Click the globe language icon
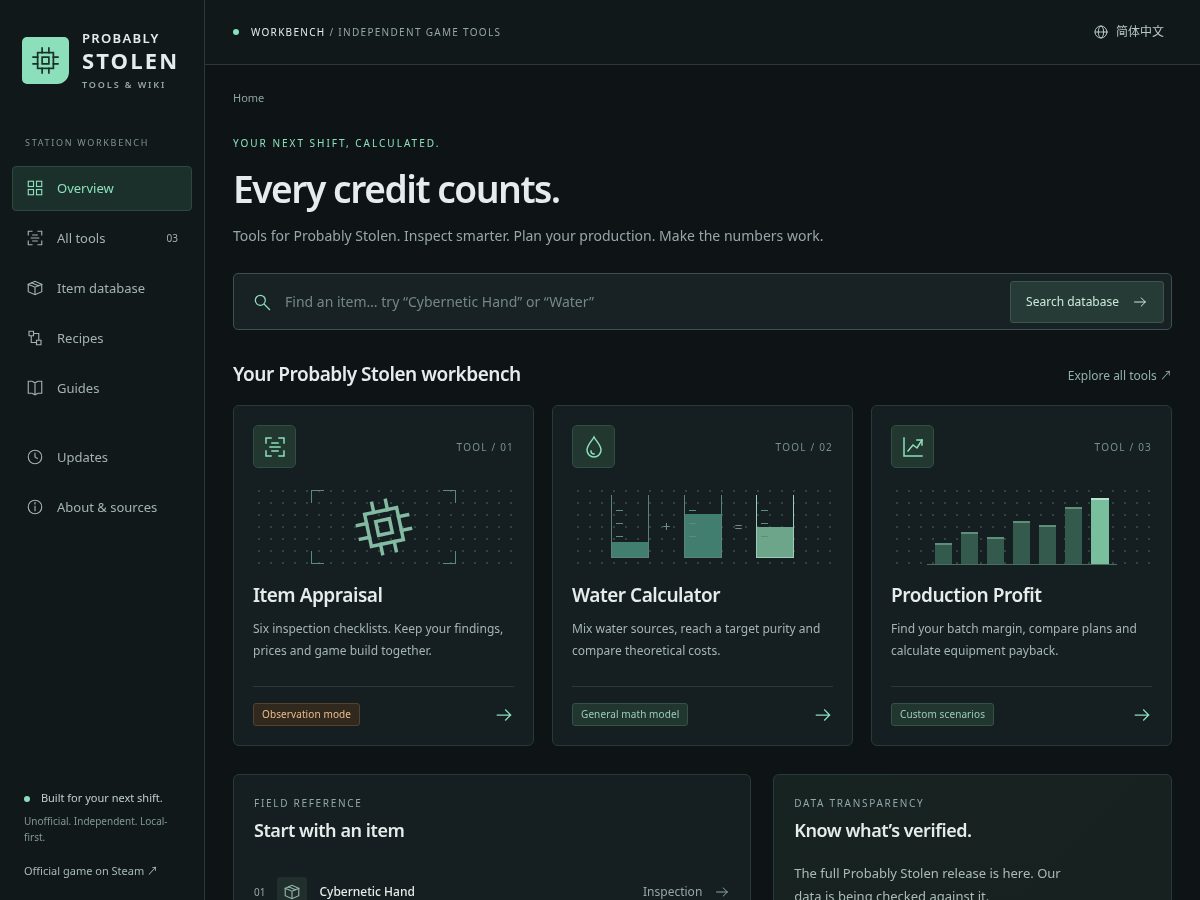 click(x=1101, y=32)
